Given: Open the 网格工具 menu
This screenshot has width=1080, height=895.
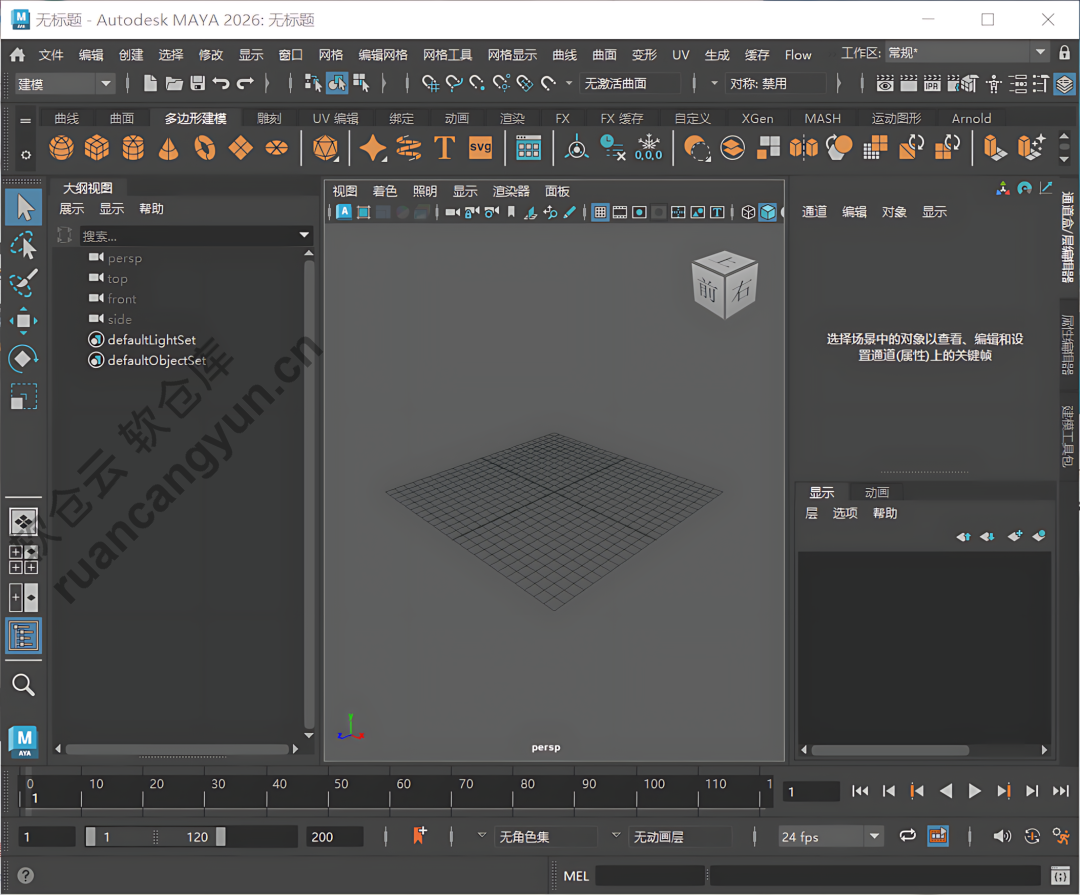Looking at the screenshot, I should [447, 54].
